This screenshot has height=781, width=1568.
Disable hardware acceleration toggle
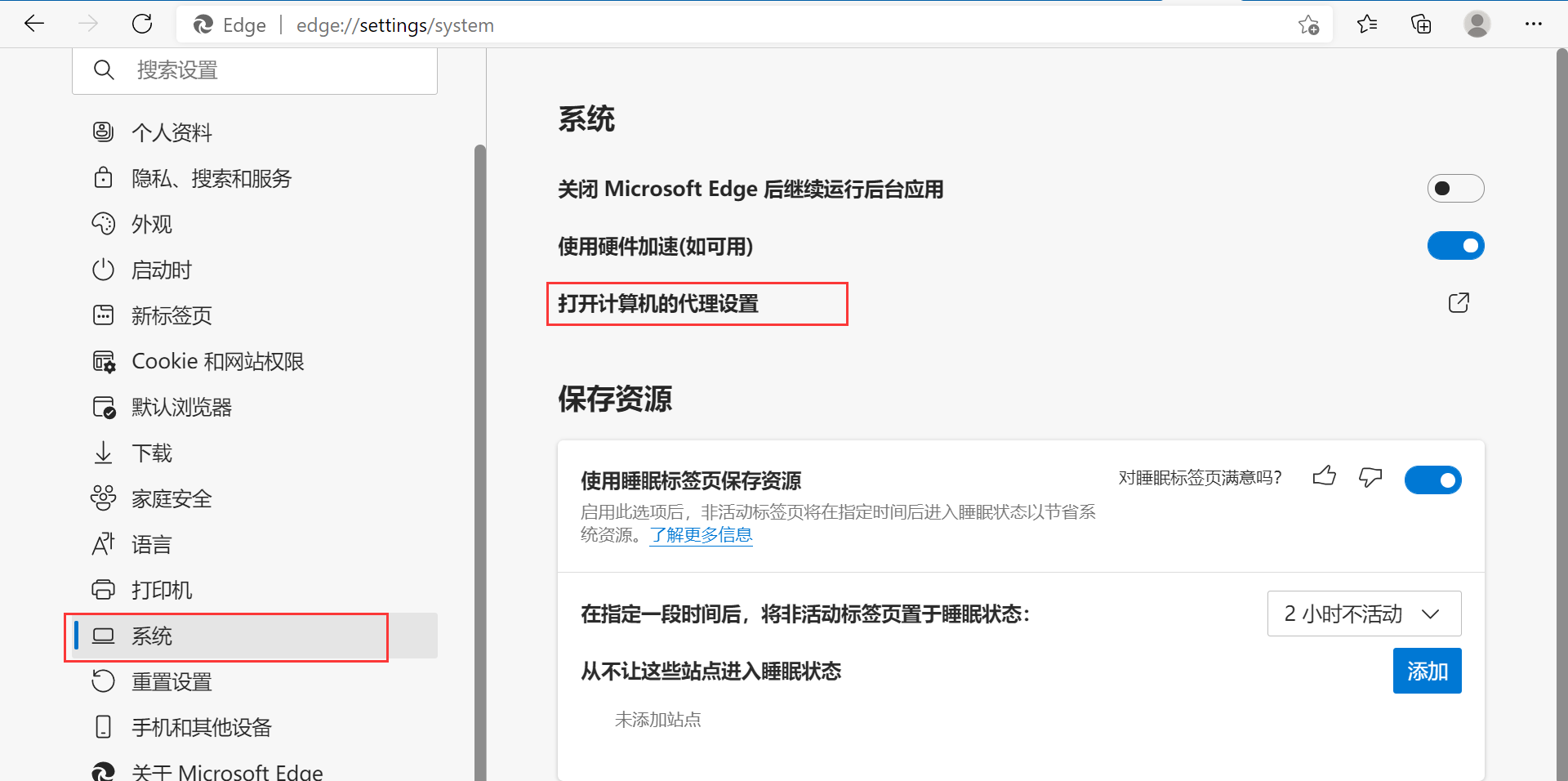point(1456,245)
